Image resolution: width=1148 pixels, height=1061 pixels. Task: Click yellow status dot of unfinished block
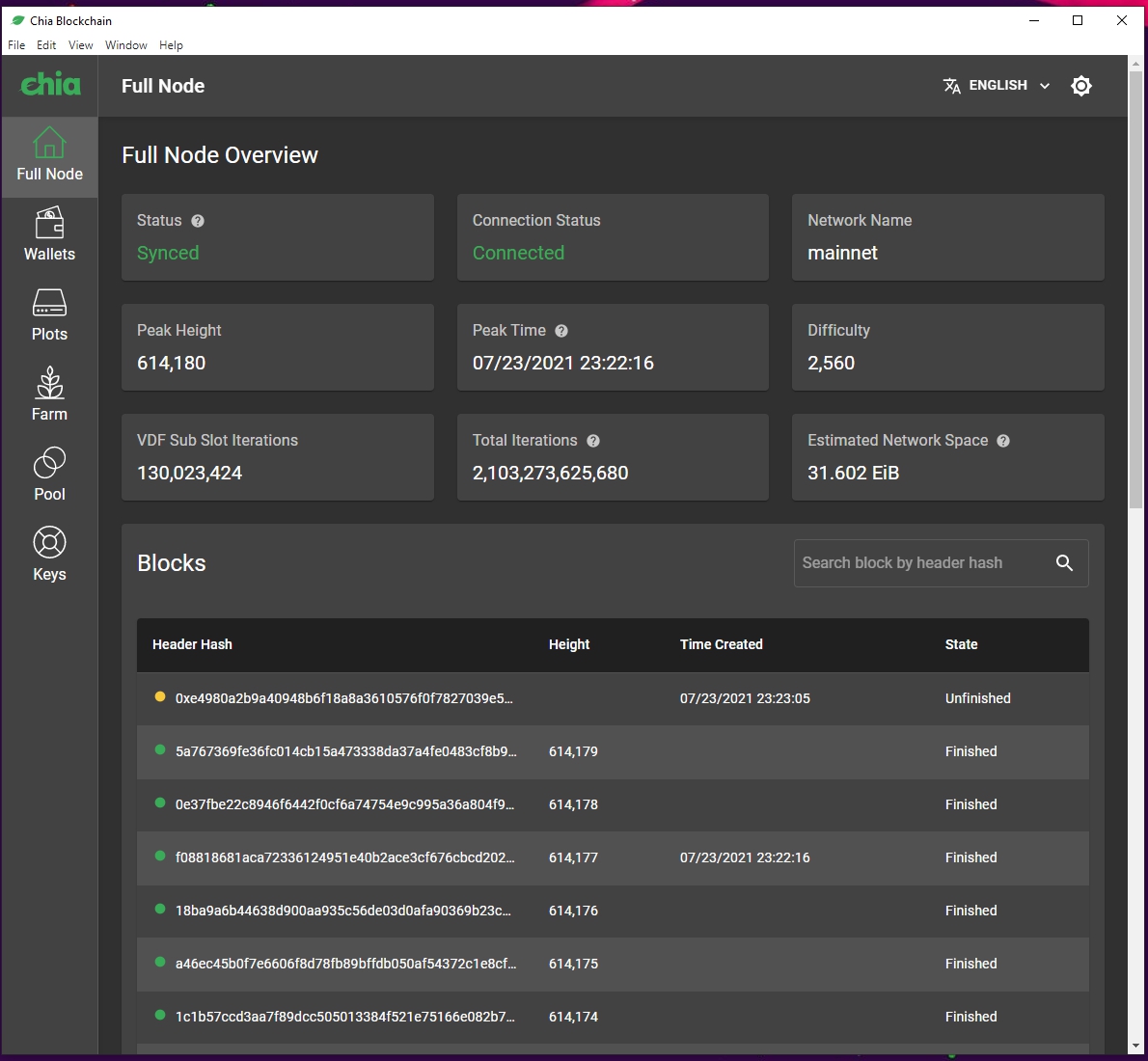tap(160, 697)
